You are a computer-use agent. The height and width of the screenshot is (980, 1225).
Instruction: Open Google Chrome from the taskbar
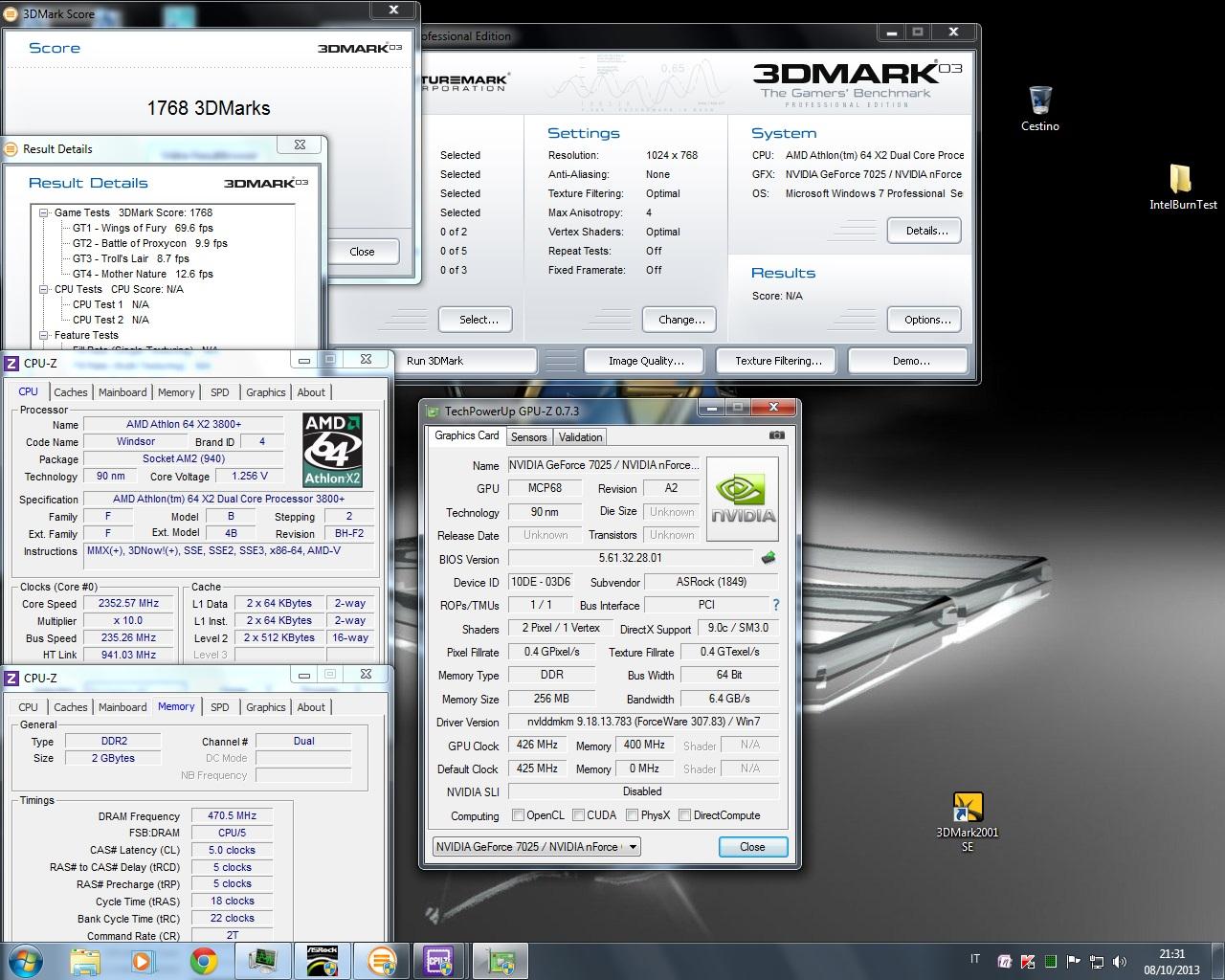202,961
